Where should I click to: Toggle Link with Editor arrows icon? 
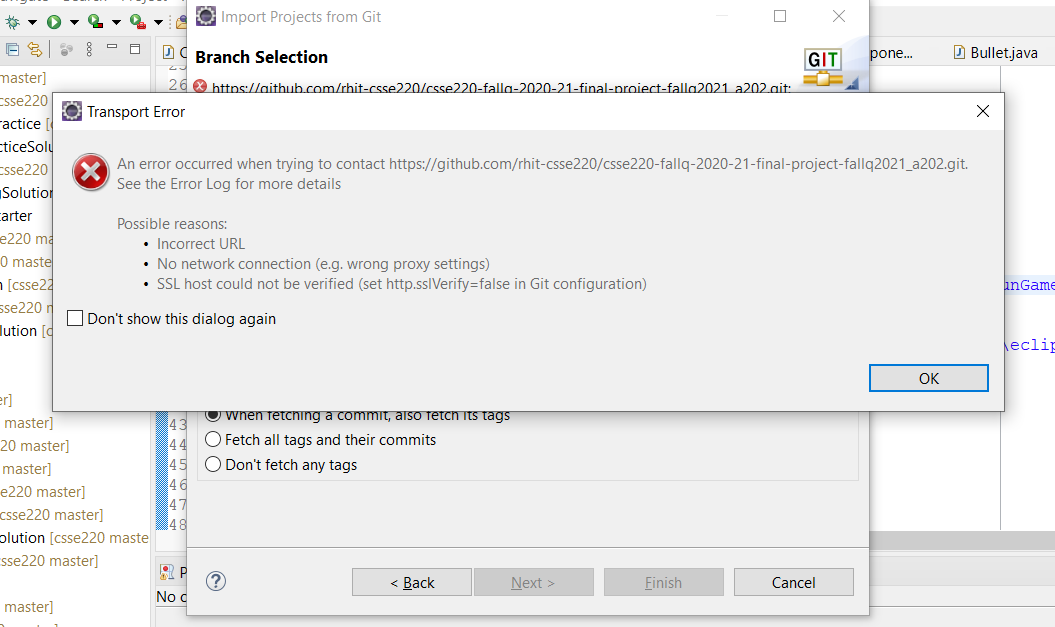(x=33, y=48)
